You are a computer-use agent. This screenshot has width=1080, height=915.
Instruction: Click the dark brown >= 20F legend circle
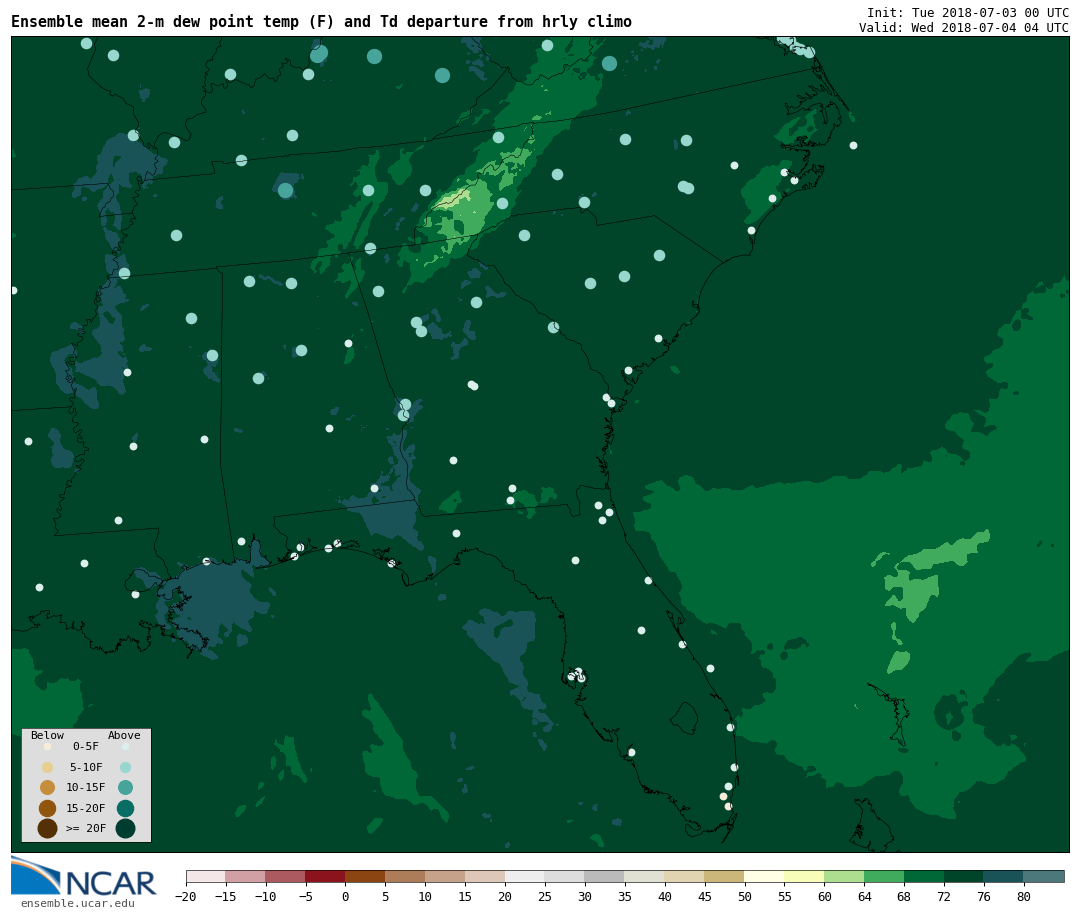(x=47, y=828)
